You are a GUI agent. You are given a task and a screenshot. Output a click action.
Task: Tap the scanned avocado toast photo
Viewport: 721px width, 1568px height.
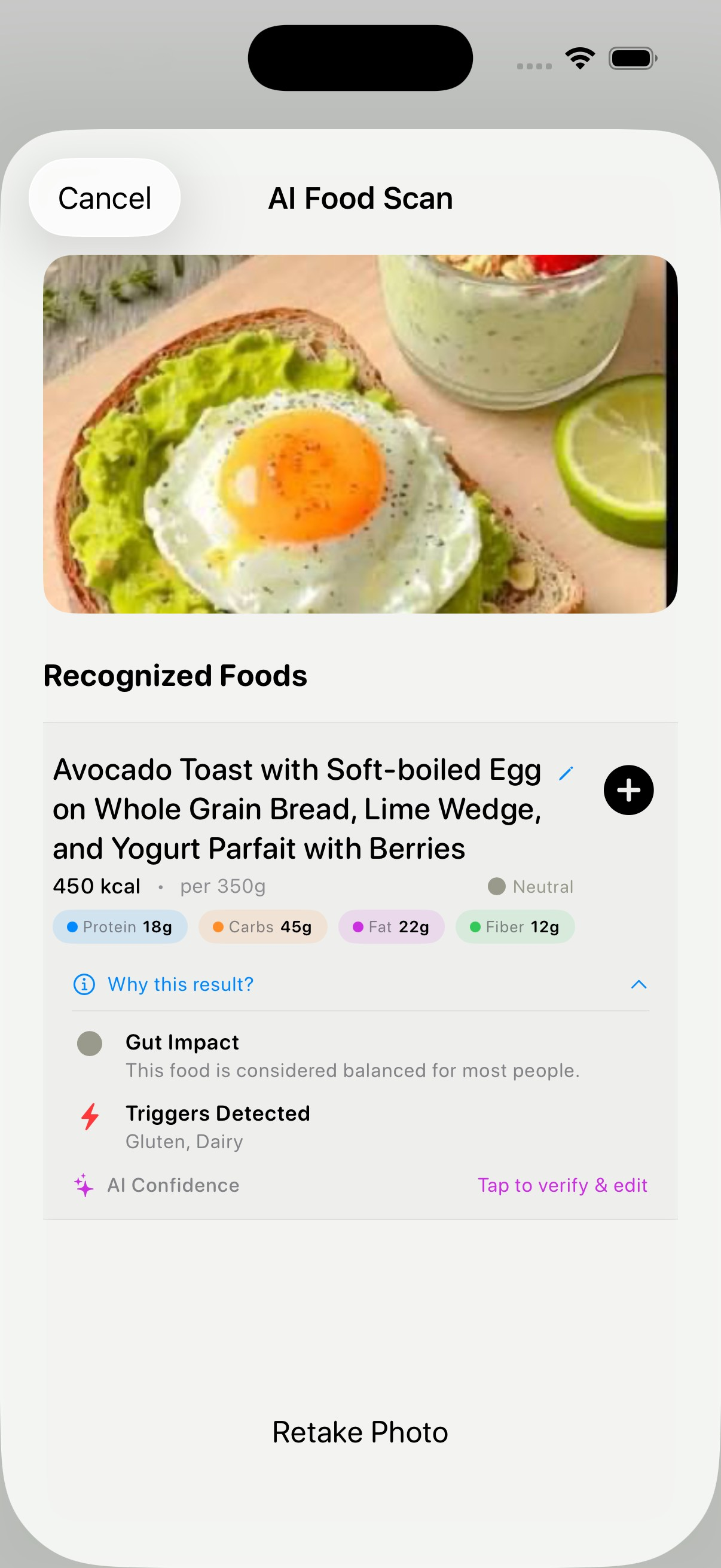360,434
